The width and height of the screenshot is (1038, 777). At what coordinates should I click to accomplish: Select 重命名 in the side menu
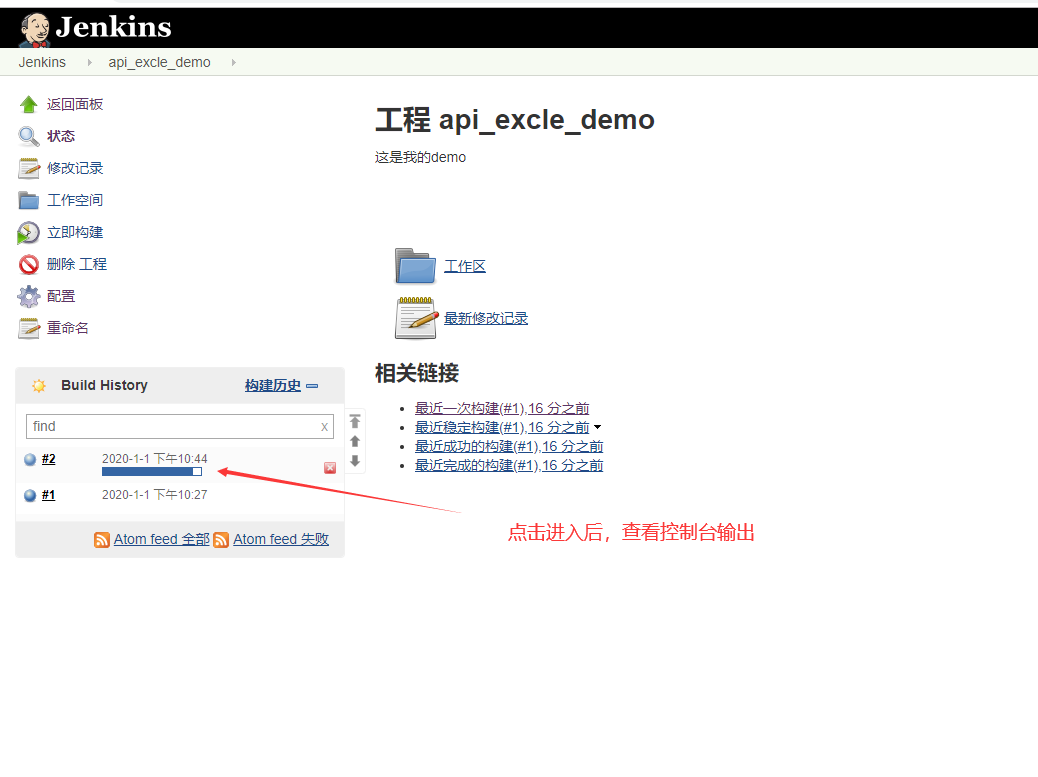[68, 328]
